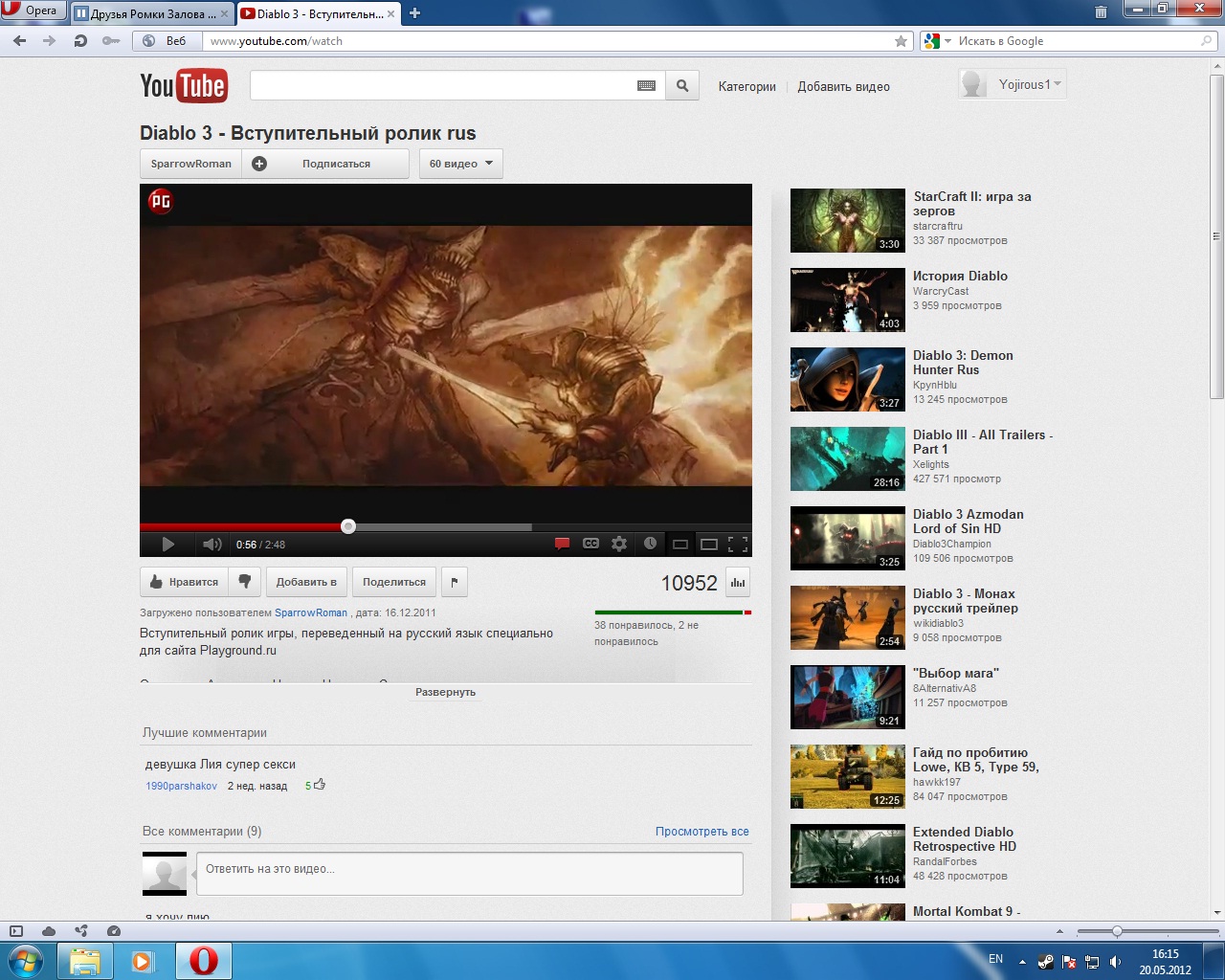Switch player to small size
This screenshot has width=1225, height=980.
(x=680, y=545)
